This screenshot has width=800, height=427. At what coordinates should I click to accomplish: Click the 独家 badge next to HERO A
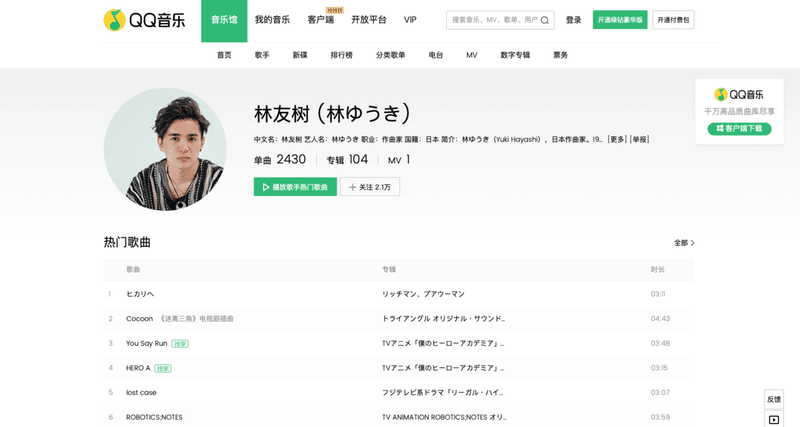[x=163, y=368]
